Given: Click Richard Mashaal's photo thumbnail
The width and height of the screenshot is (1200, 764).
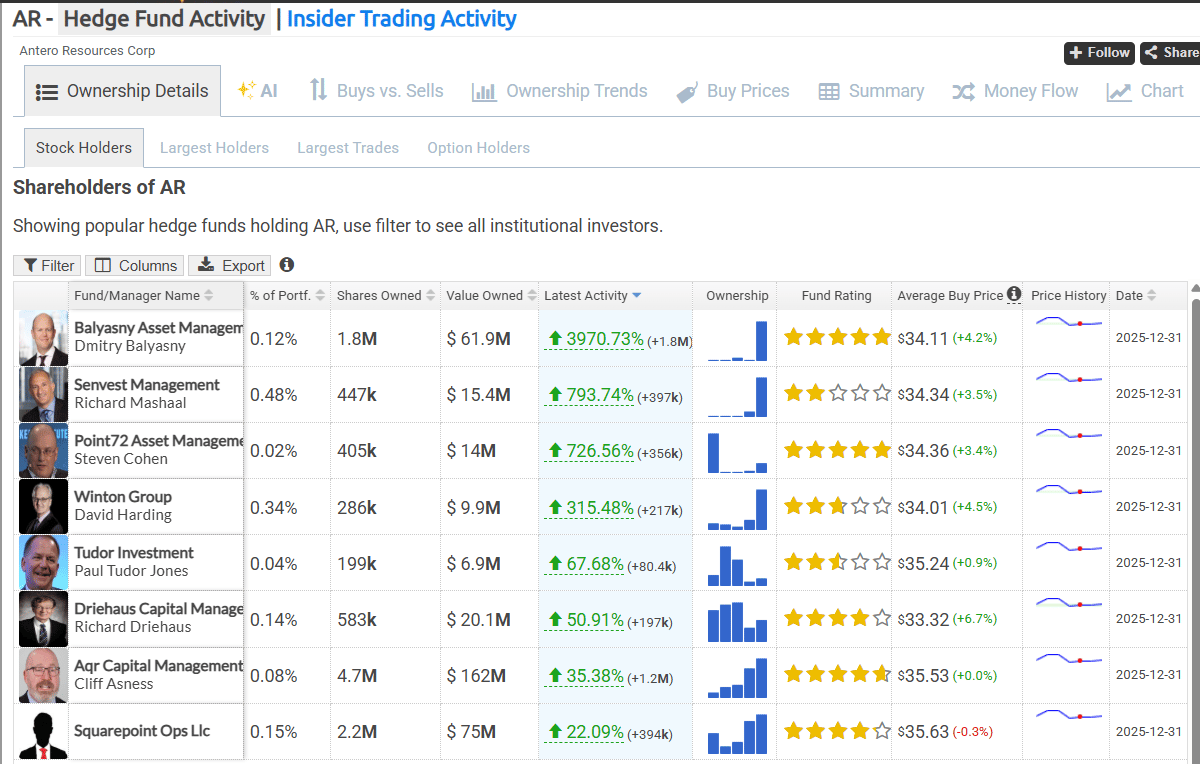Looking at the screenshot, I should tap(43, 394).
